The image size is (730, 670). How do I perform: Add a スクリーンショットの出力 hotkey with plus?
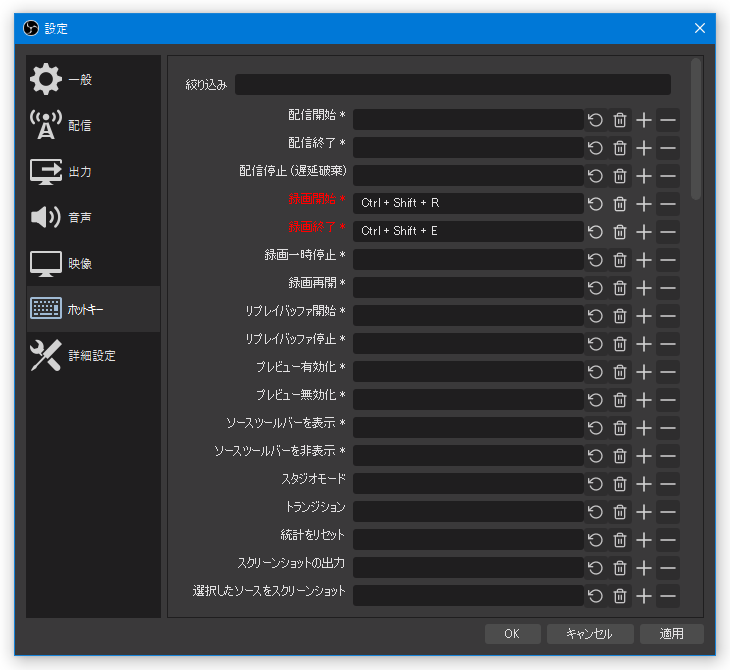[x=644, y=568]
